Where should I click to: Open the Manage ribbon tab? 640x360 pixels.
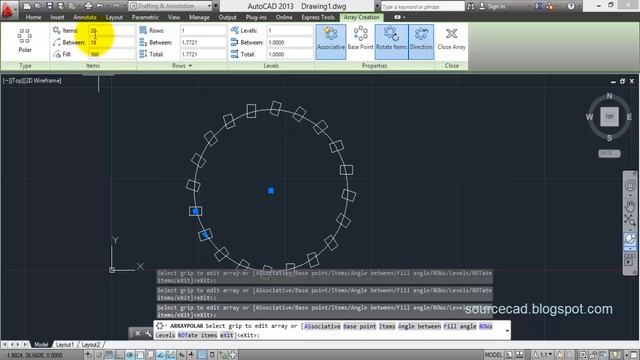coord(199,17)
